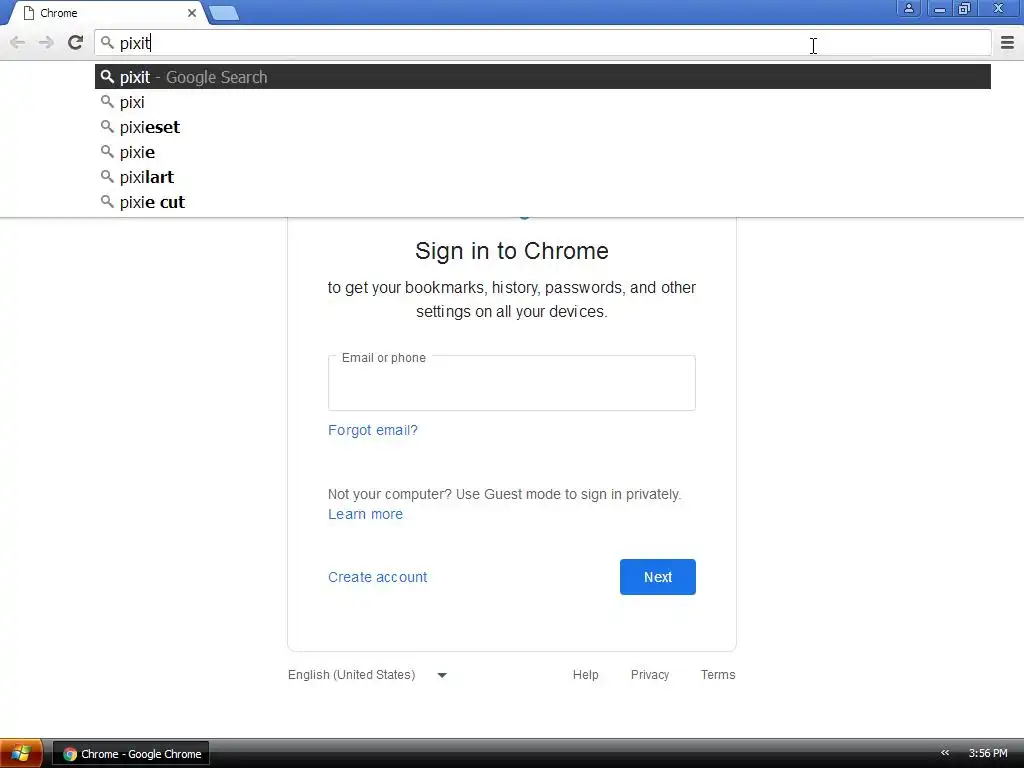Open the Help footer link
This screenshot has width=1024, height=768.
[585, 675]
